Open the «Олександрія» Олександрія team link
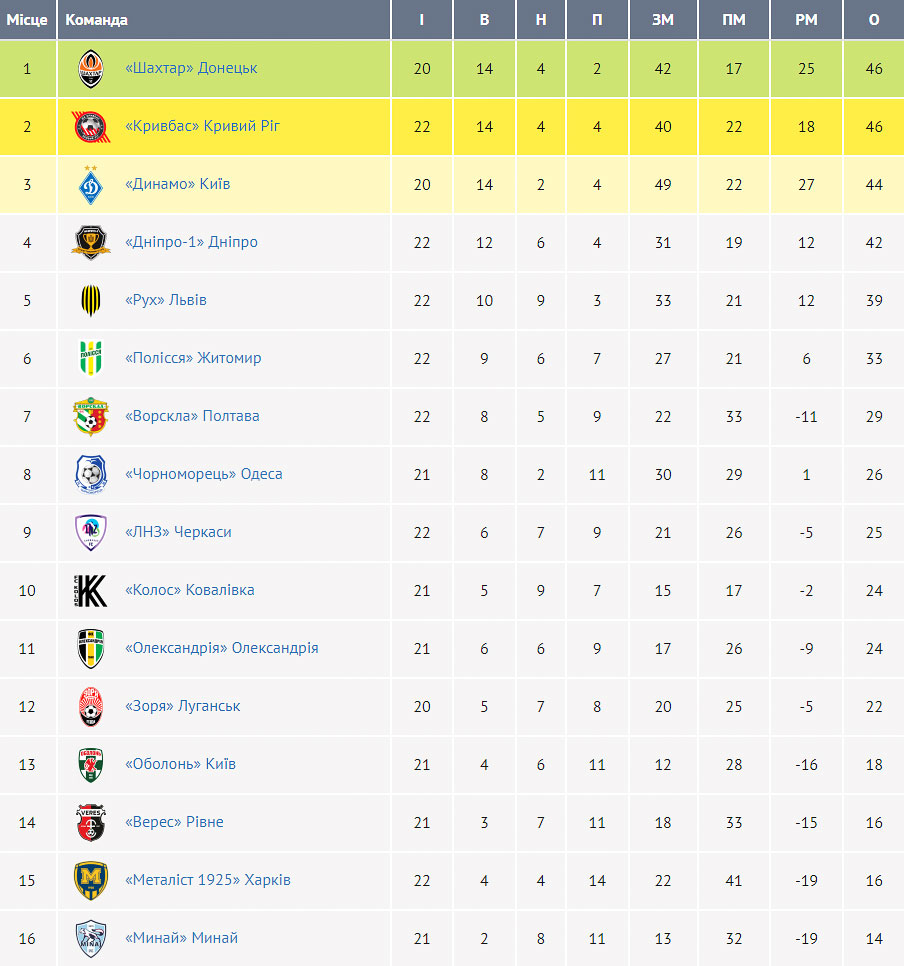This screenshot has width=904, height=966. coord(221,648)
